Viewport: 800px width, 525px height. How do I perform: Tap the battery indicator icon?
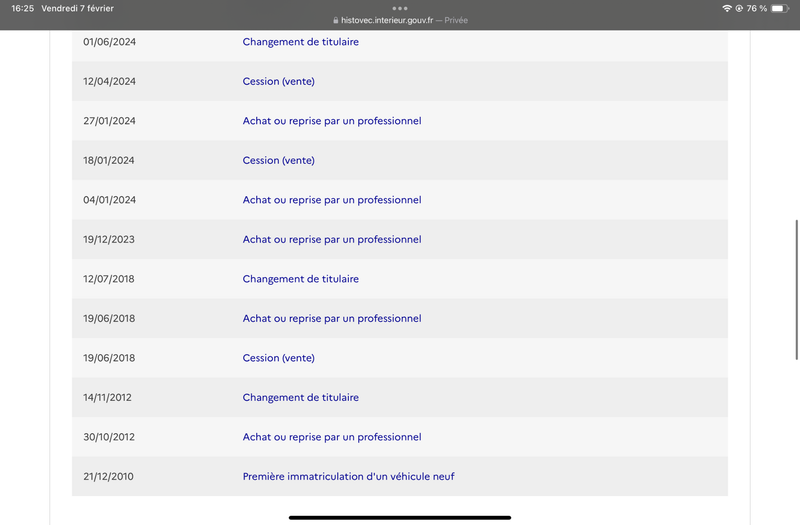(780, 8)
